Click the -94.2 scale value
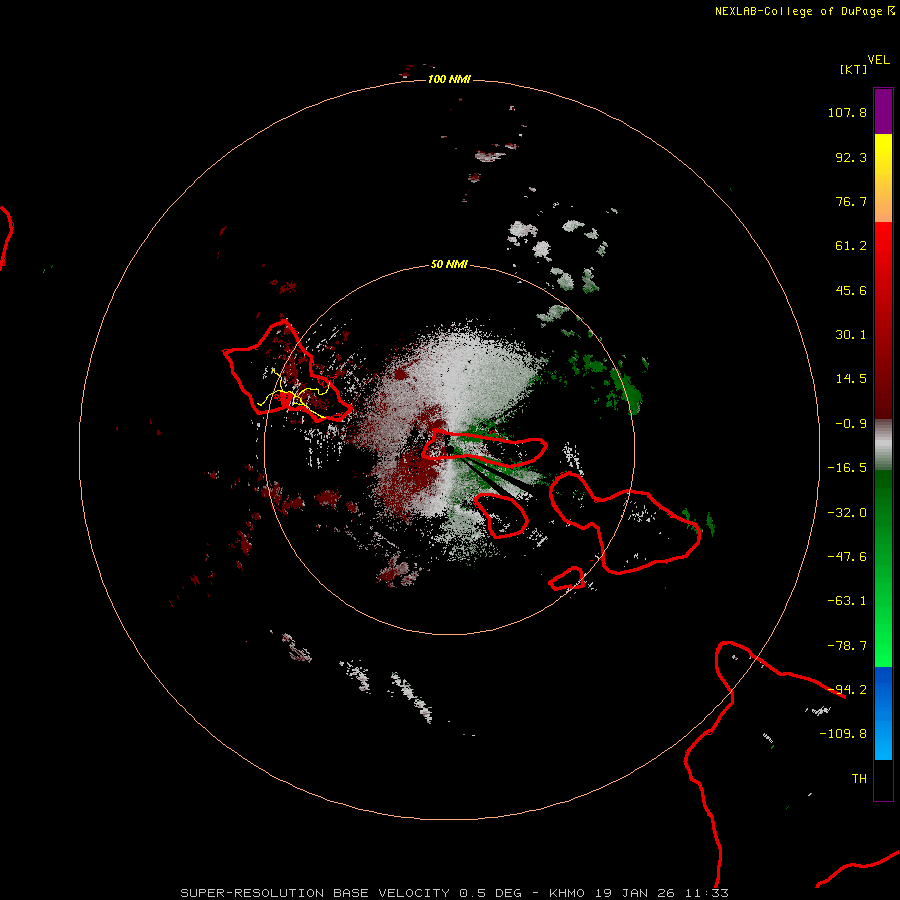The height and width of the screenshot is (900, 900). (x=847, y=689)
